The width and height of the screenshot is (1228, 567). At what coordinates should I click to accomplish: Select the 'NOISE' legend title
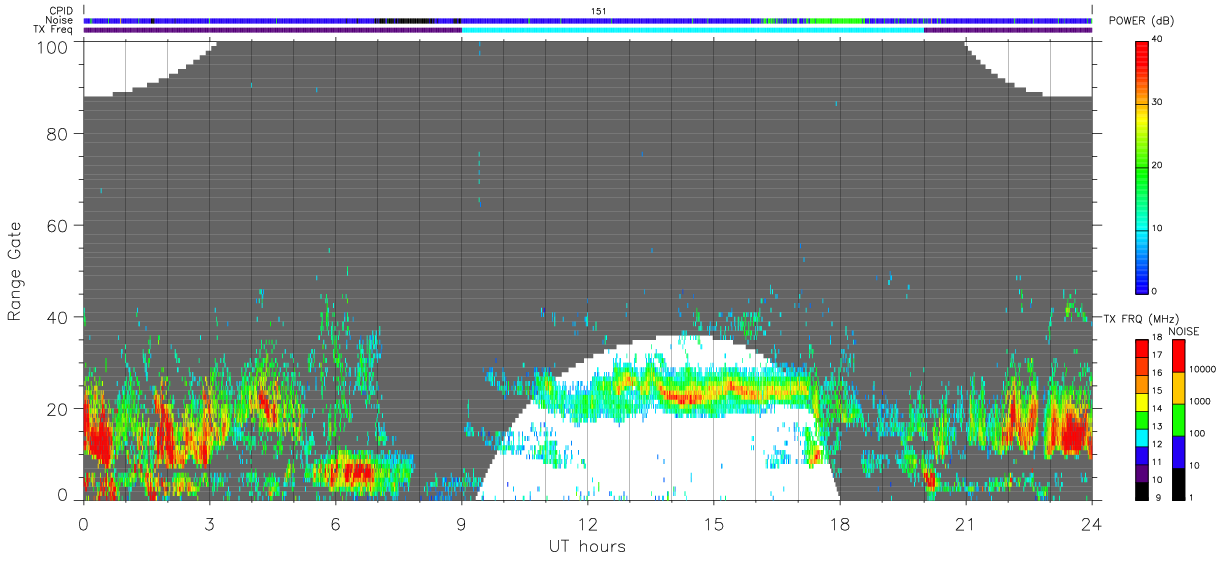coord(1183,331)
